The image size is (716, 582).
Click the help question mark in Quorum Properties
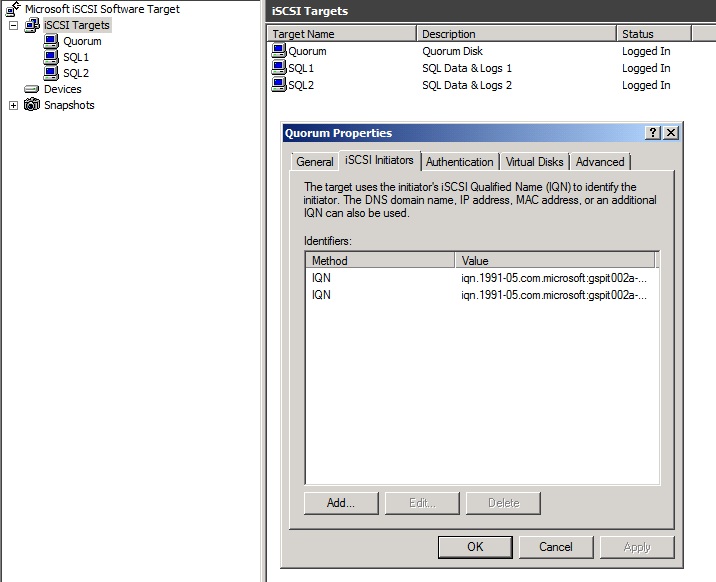click(x=653, y=133)
